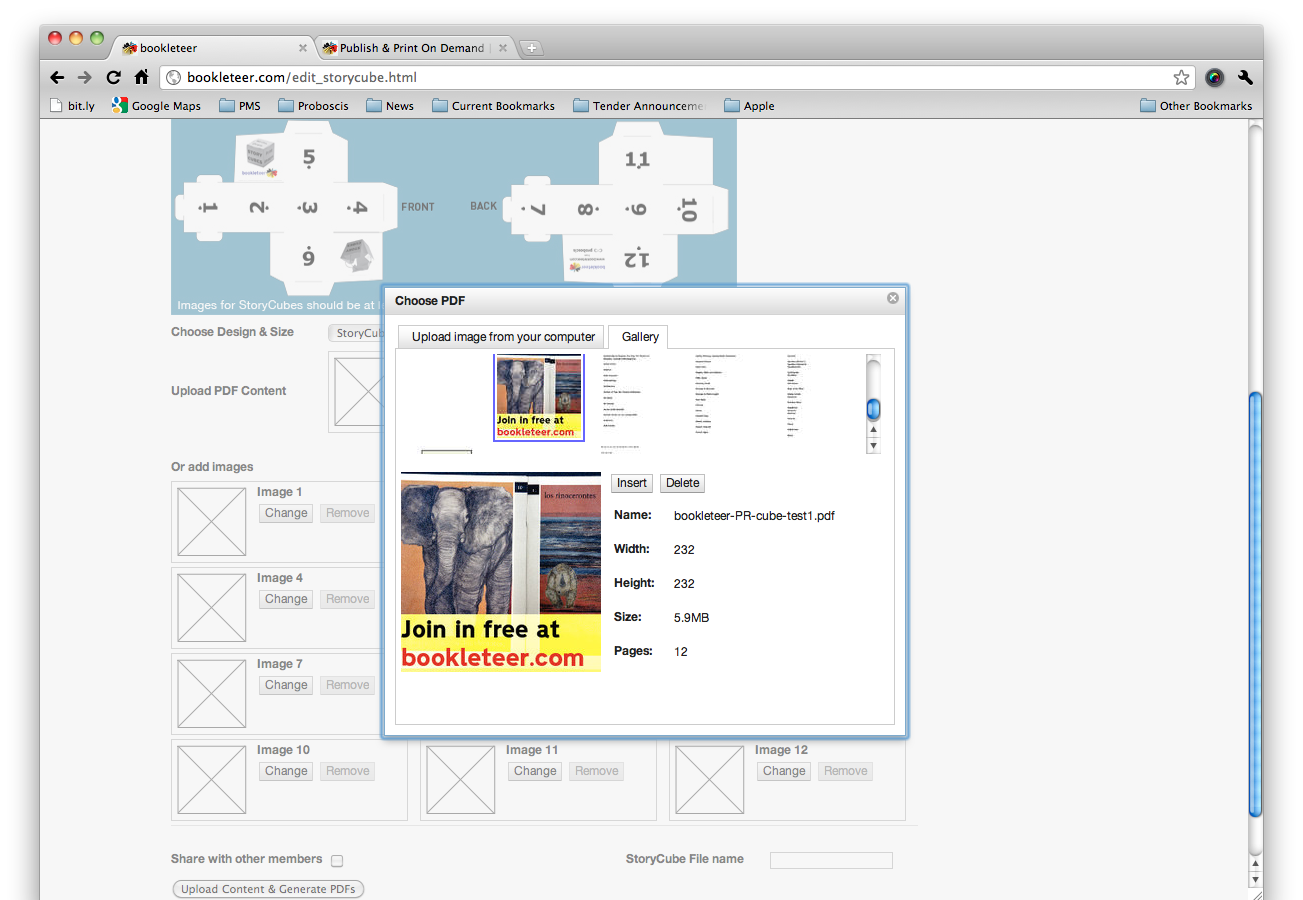1303x900 pixels.
Task: Click the globe icon in the address bar
Action: pyautogui.click(x=173, y=77)
